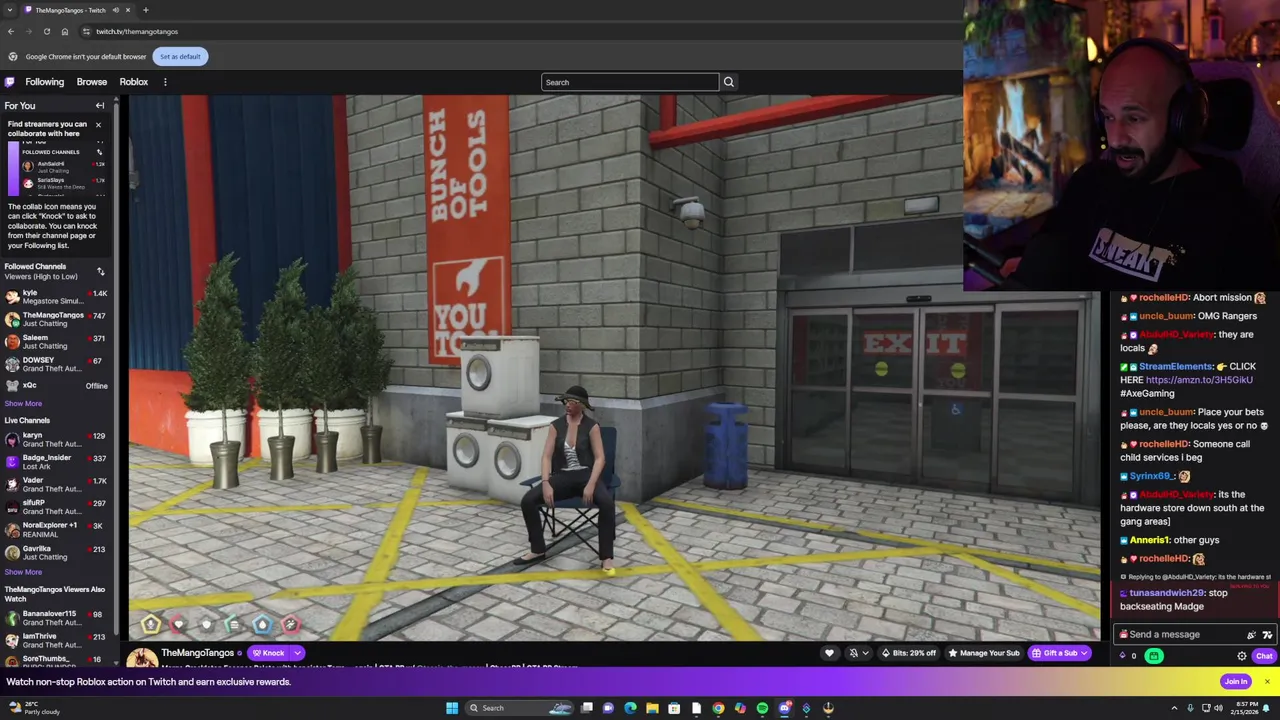Viewport: 1280px width, 720px height.
Task: Open a new Chrome tab
Action: tap(145, 10)
